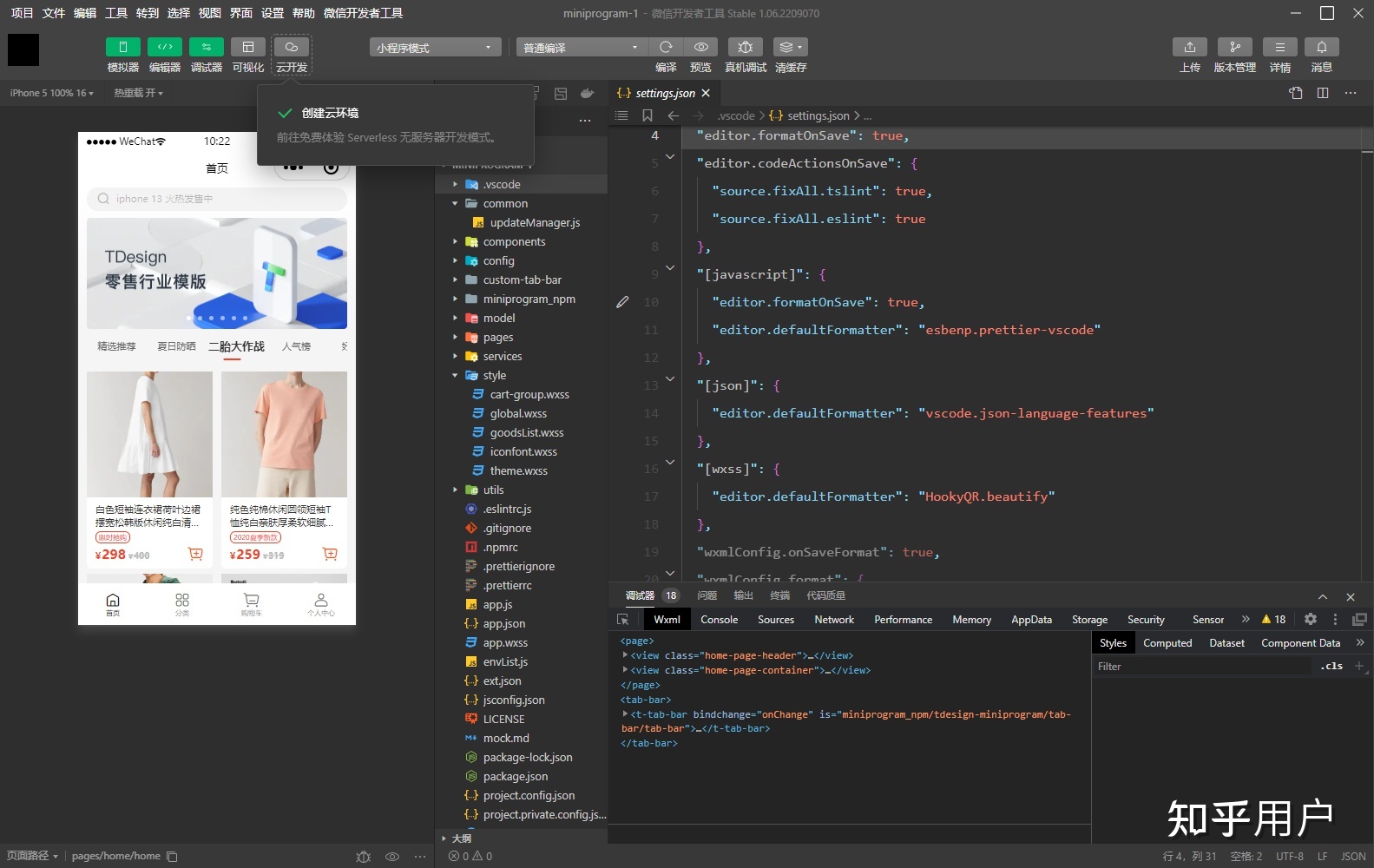Click the Compile refresh icon
This screenshot has height=868, width=1374.
pos(666,47)
